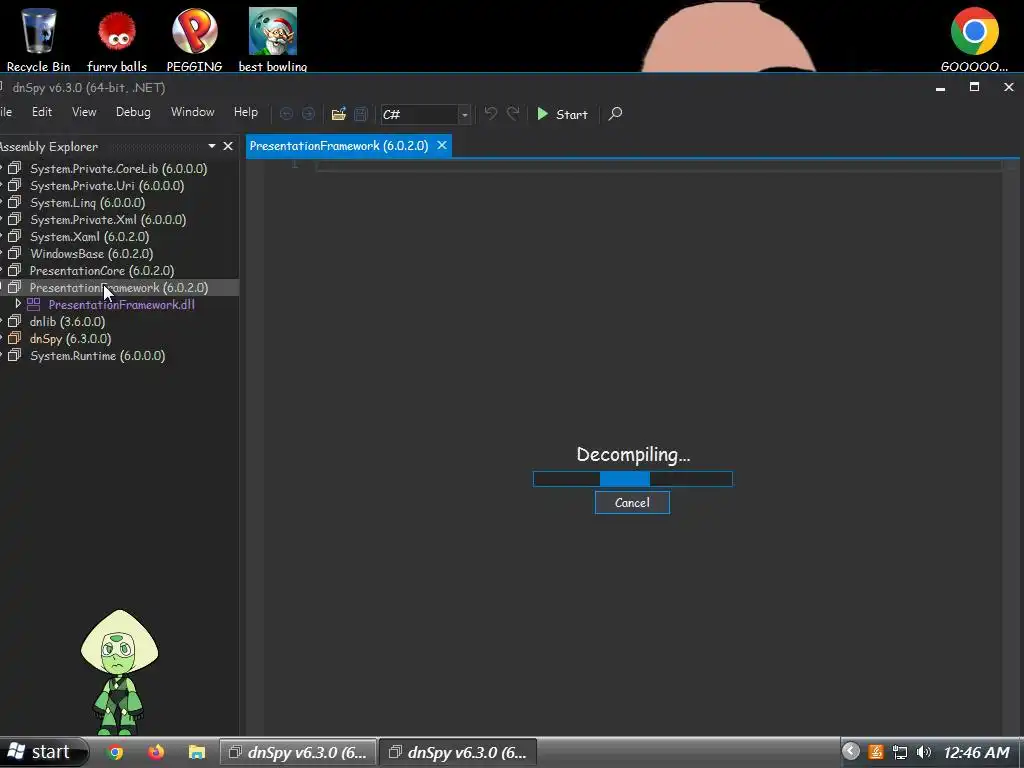Screen dimensions: 1024x768
Task: Click the assembly icon beside dnSpy (6.3.0.0)
Action: pyautogui.click(x=14, y=338)
